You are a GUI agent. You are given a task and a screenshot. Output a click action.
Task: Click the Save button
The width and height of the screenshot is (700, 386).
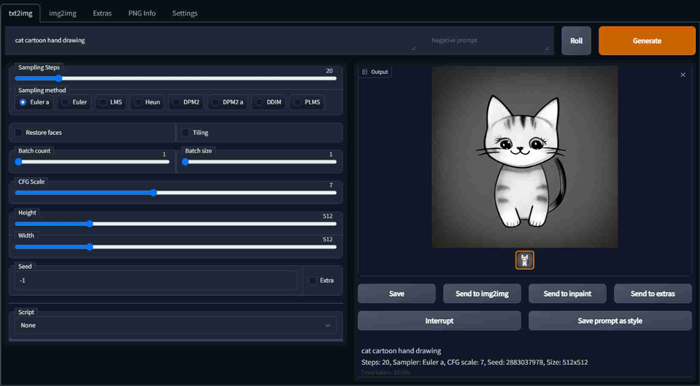(396, 294)
